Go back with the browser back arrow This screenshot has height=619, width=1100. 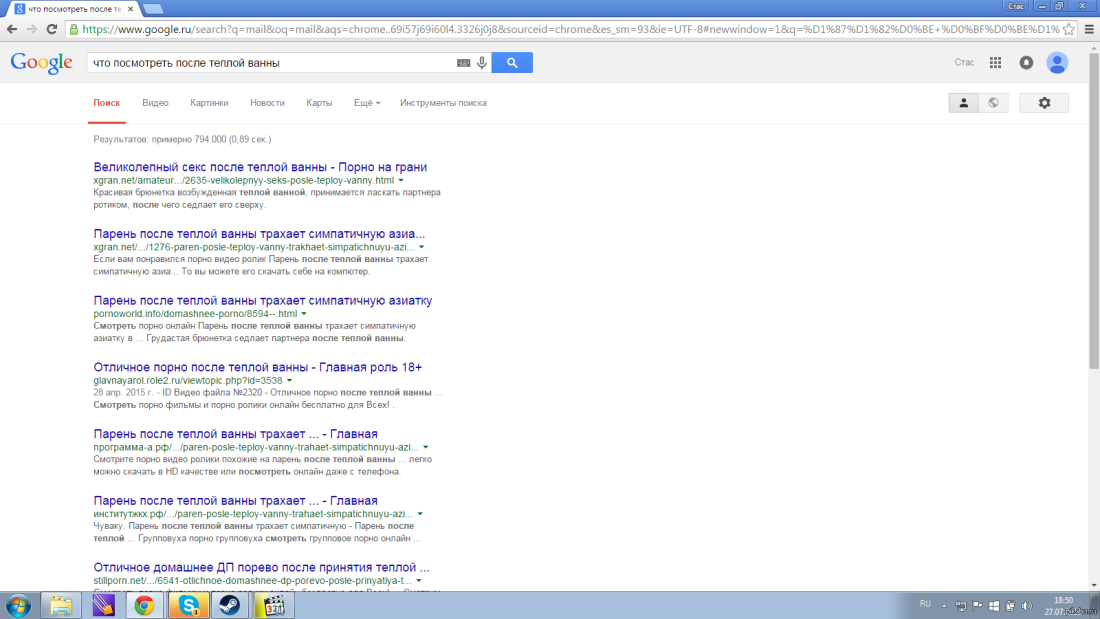(12, 29)
